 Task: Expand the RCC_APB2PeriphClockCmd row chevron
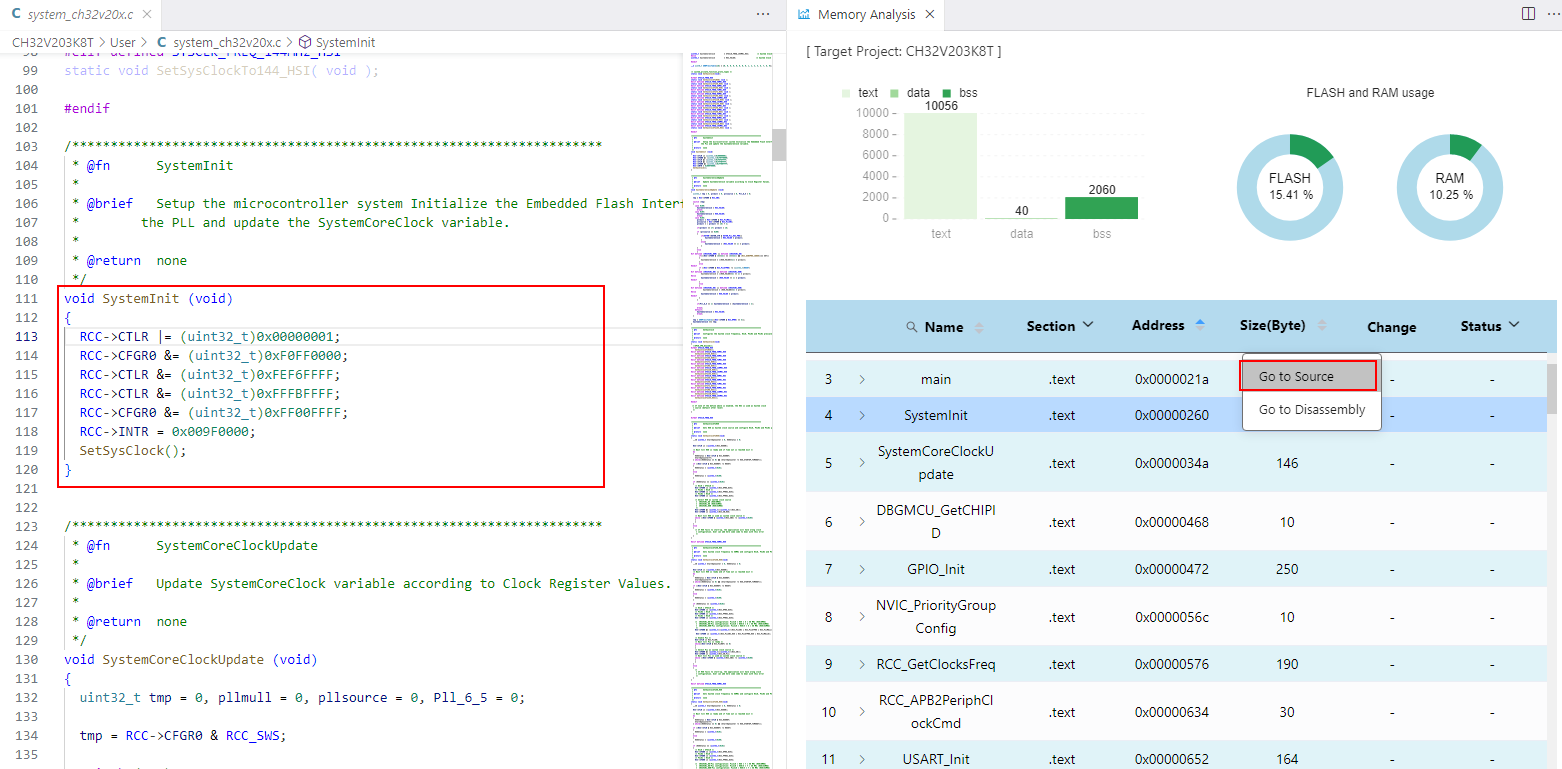click(862, 712)
